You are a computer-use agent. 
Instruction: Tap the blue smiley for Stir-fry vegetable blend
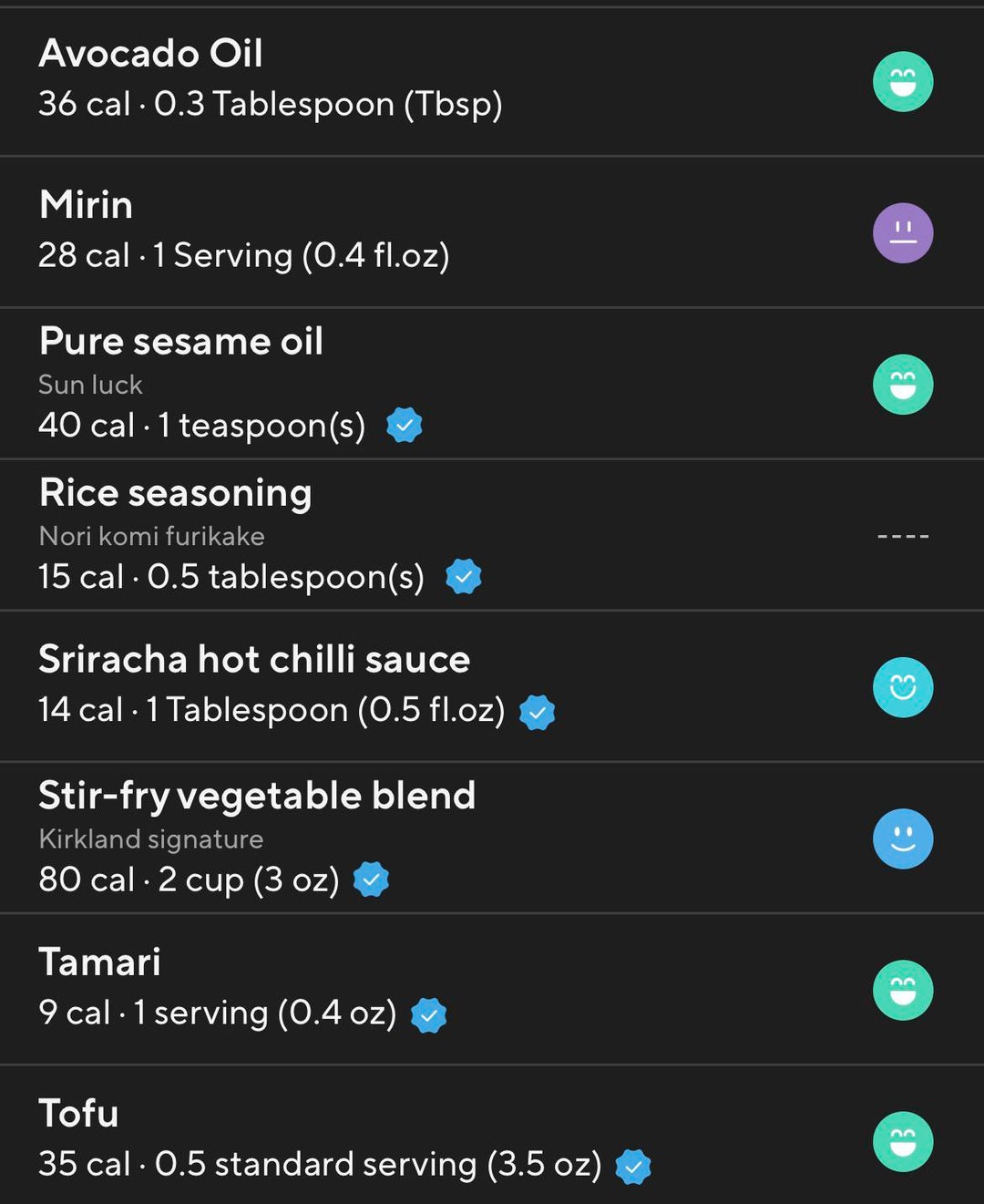pos(902,839)
